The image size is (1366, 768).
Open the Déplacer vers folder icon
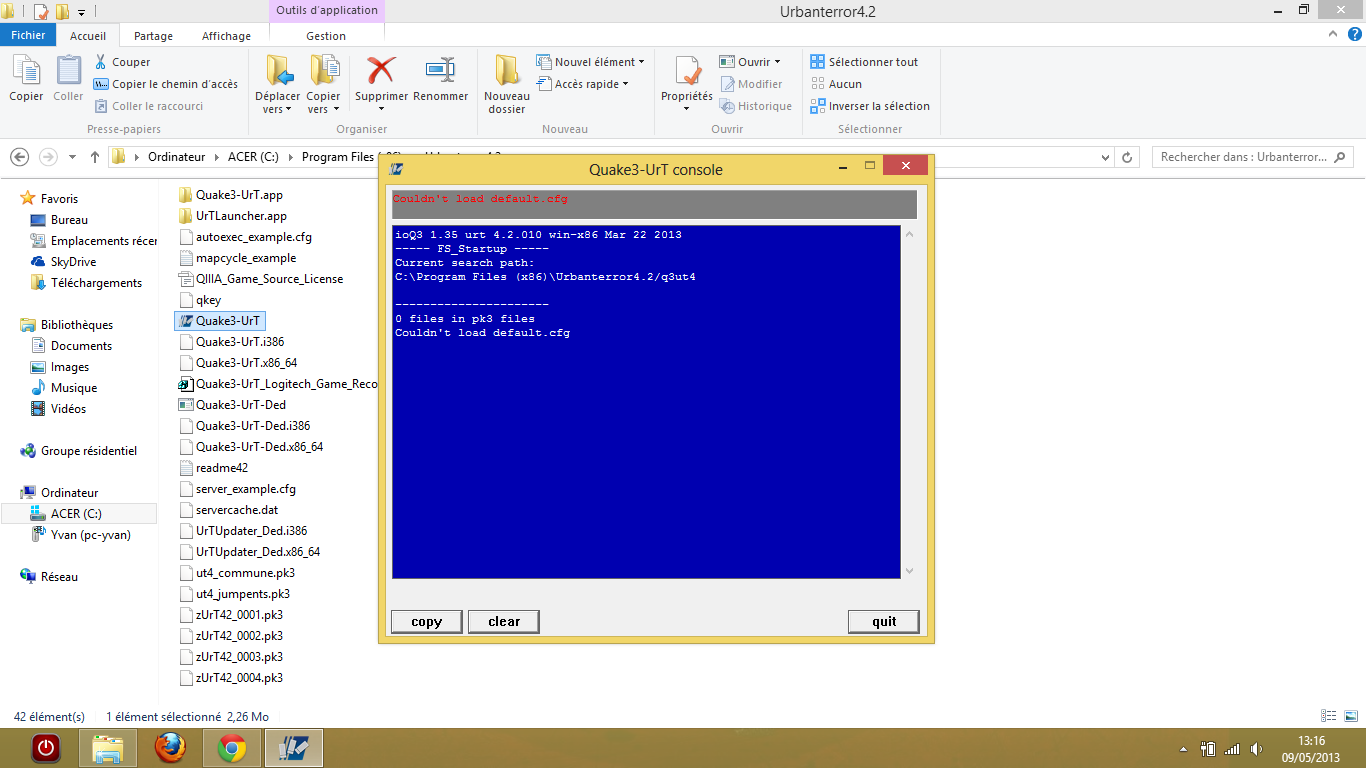click(277, 84)
